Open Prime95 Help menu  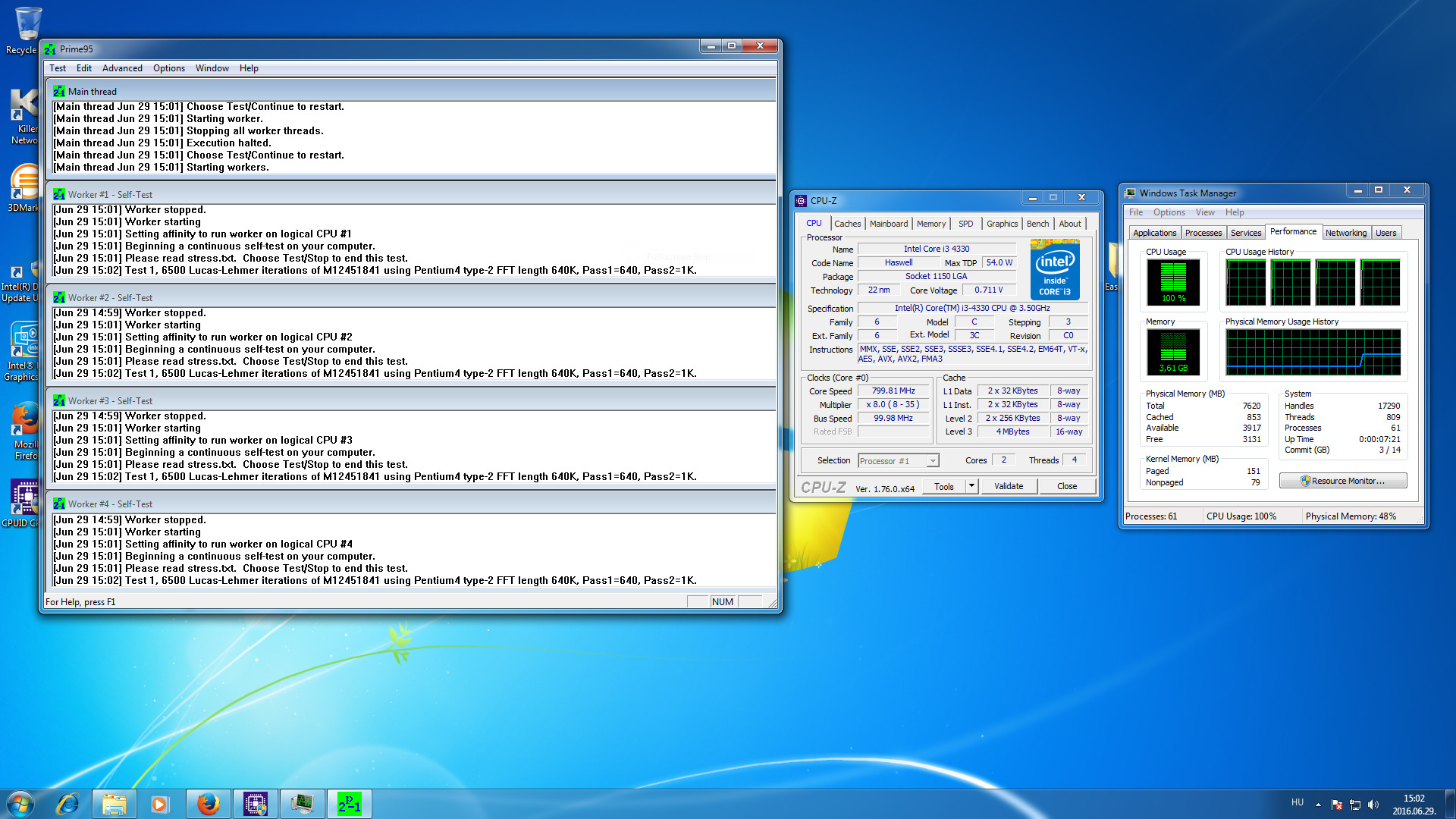pyautogui.click(x=249, y=68)
